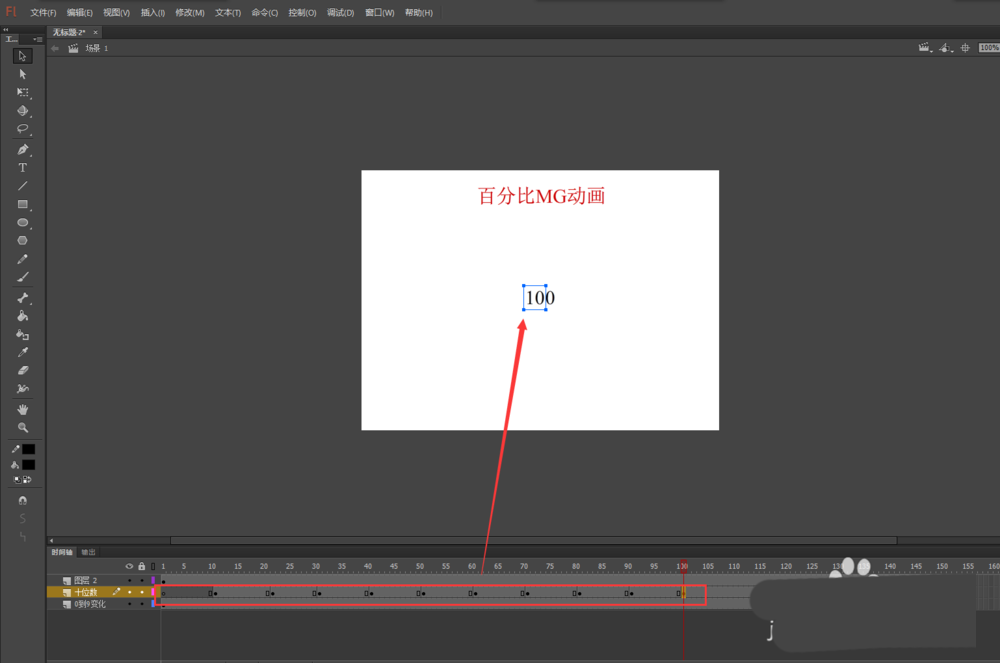Select the Line tool

(x=22, y=186)
